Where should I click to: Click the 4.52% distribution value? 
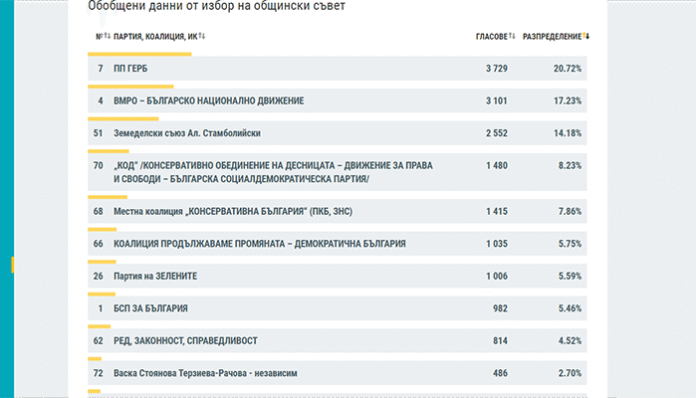pyautogui.click(x=570, y=341)
